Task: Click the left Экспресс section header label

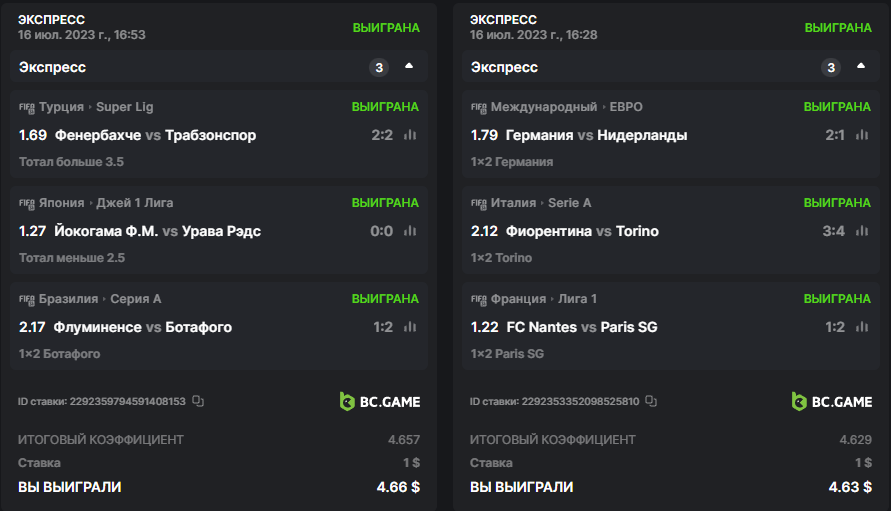Action: tap(52, 67)
